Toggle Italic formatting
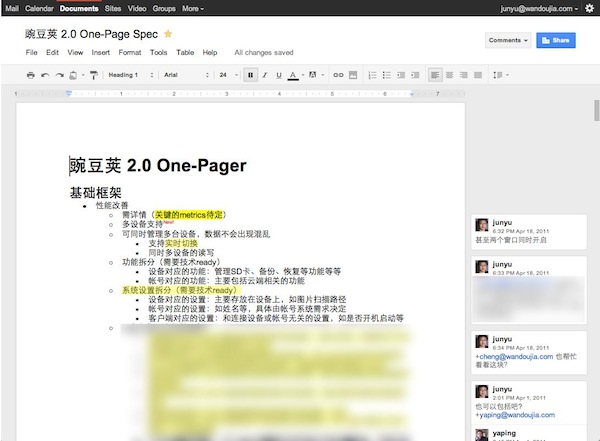600x441 pixels. pyautogui.click(x=264, y=74)
